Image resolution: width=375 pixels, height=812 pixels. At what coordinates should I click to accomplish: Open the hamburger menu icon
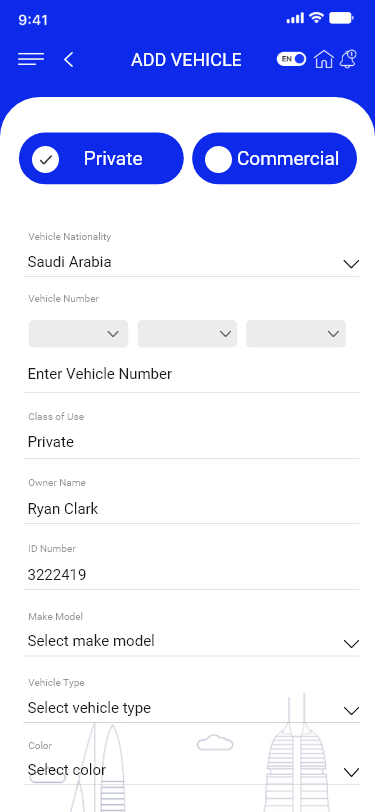[x=31, y=60]
